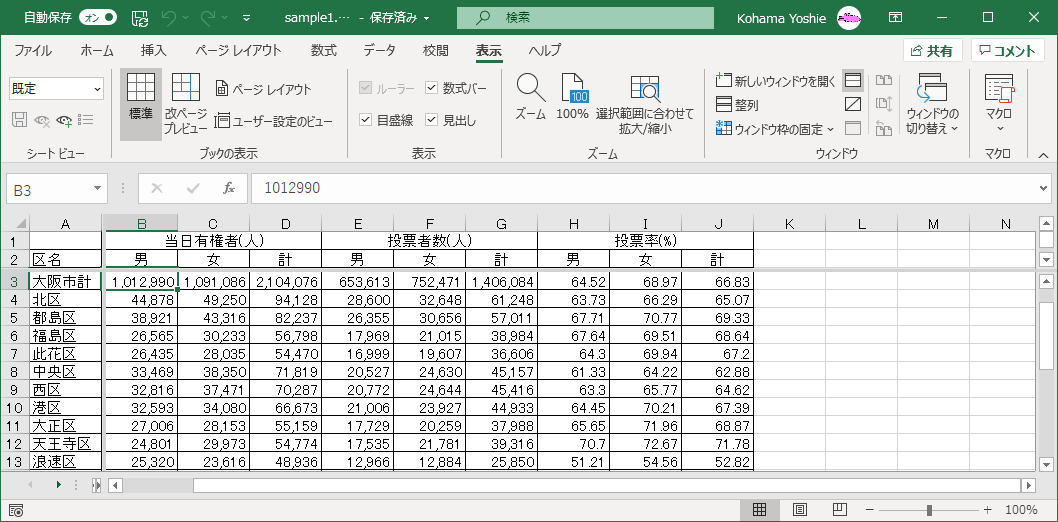Screen dimensions: 1058x522
Task: Click the 検索 search box
Action: pos(585,18)
